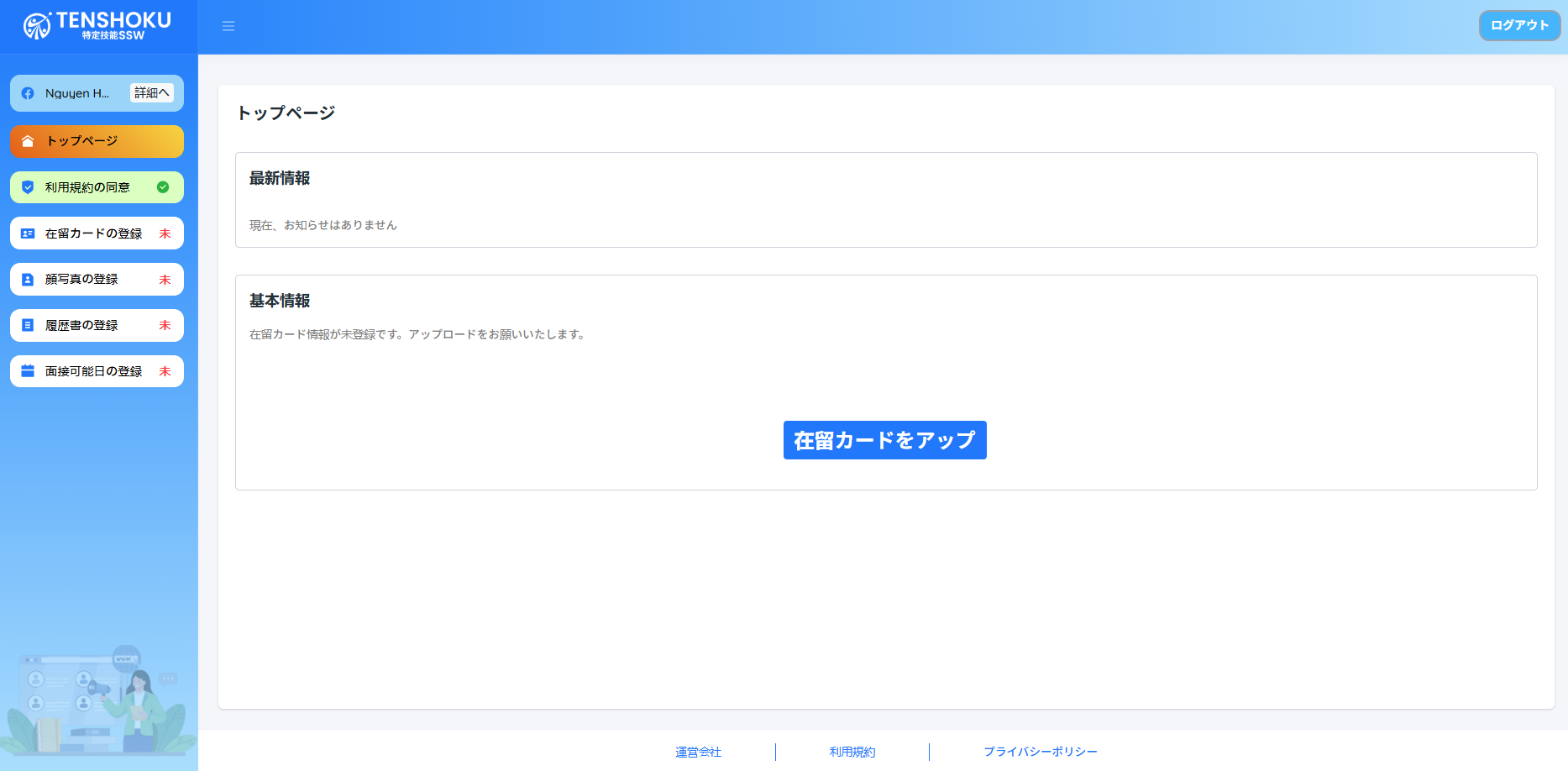Click the home icon beside トップページ
Image resolution: width=1568 pixels, height=771 pixels.
pos(28,141)
